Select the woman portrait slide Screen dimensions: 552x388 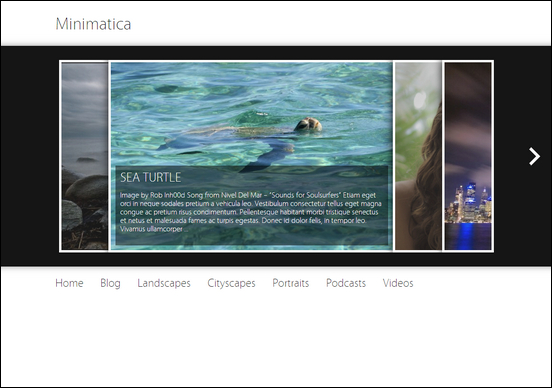418,156
